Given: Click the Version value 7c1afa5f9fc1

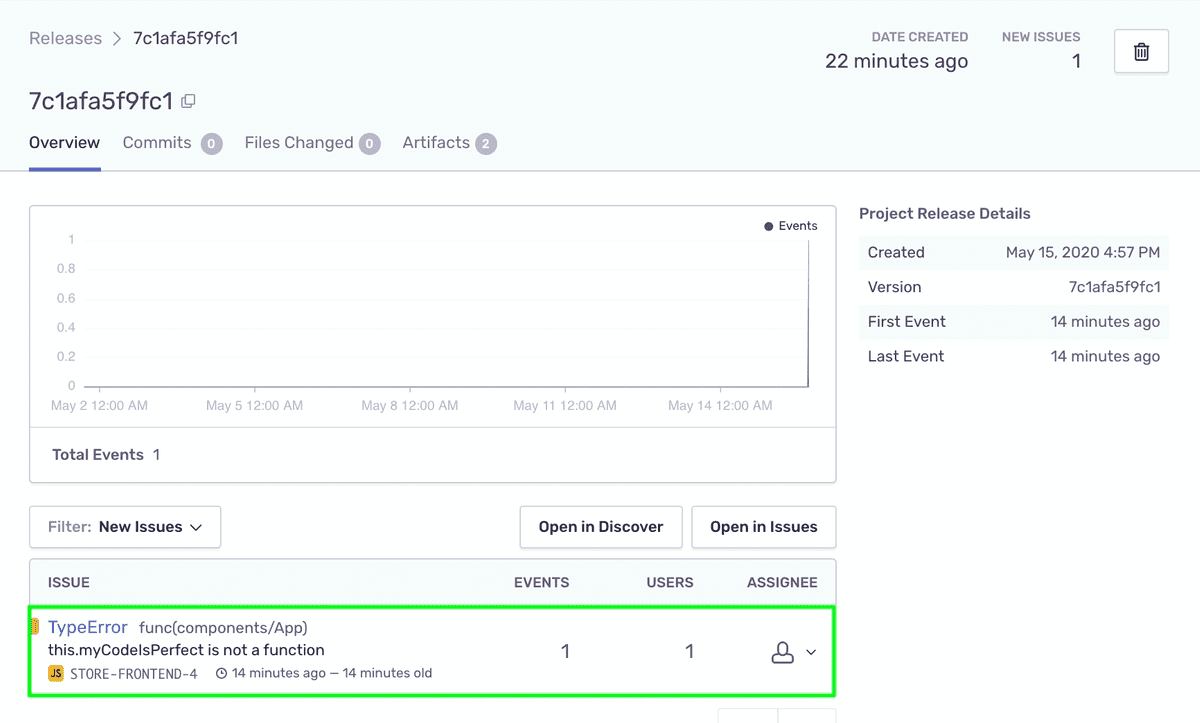Looking at the screenshot, I should click(1115, 287).
